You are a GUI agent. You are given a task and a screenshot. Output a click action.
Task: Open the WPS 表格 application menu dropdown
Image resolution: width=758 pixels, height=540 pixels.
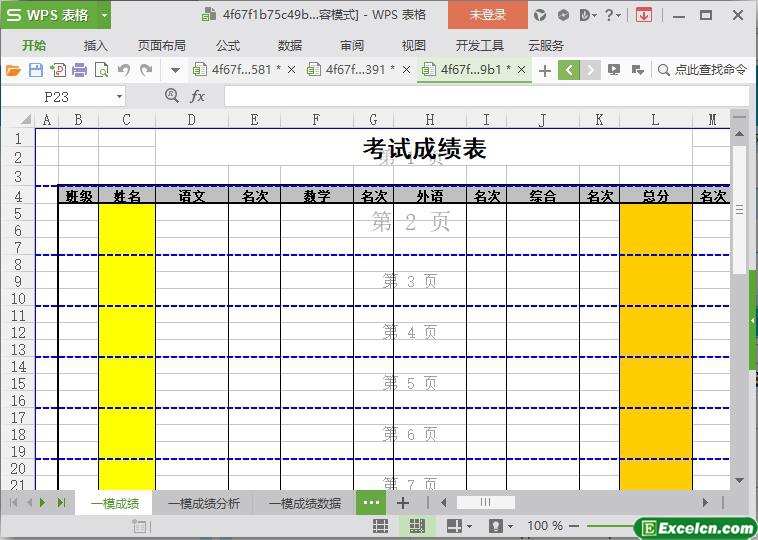(100, 15)
